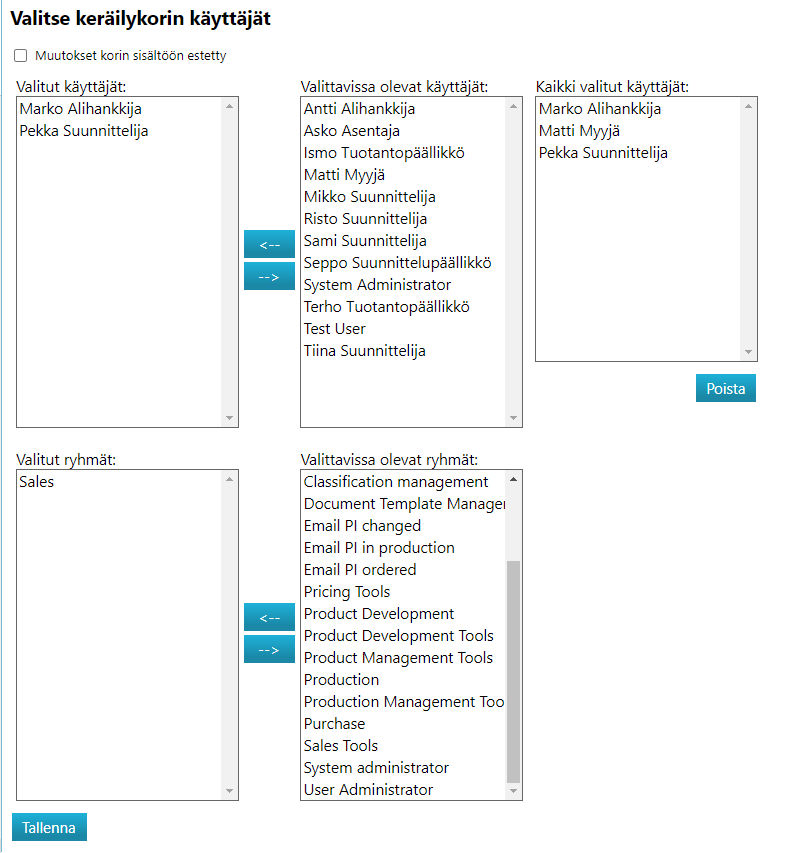
Task: Select User Administrator from available groups
Action: coord(368,790)
